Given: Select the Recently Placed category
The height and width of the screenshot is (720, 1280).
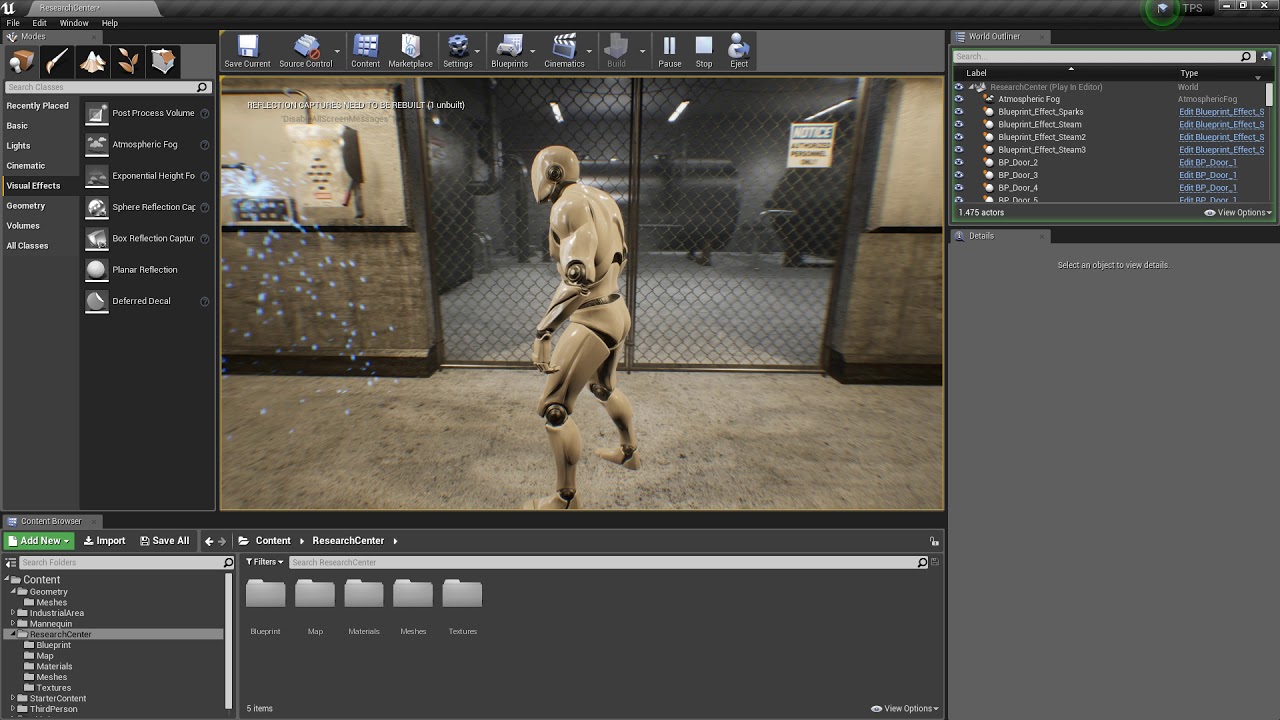Looking at the screenshot, I should (x=39, y=106).
